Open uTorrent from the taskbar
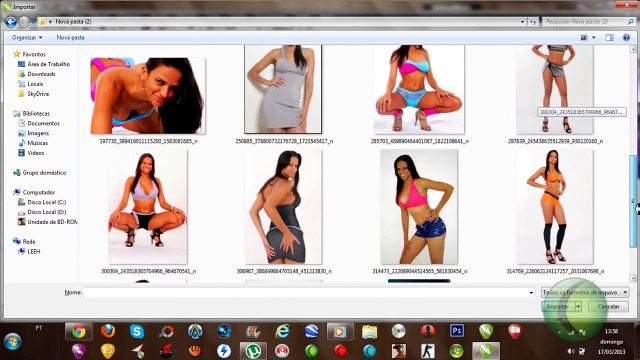The height and width of the screenshot is (360, 640). [253, 351]
